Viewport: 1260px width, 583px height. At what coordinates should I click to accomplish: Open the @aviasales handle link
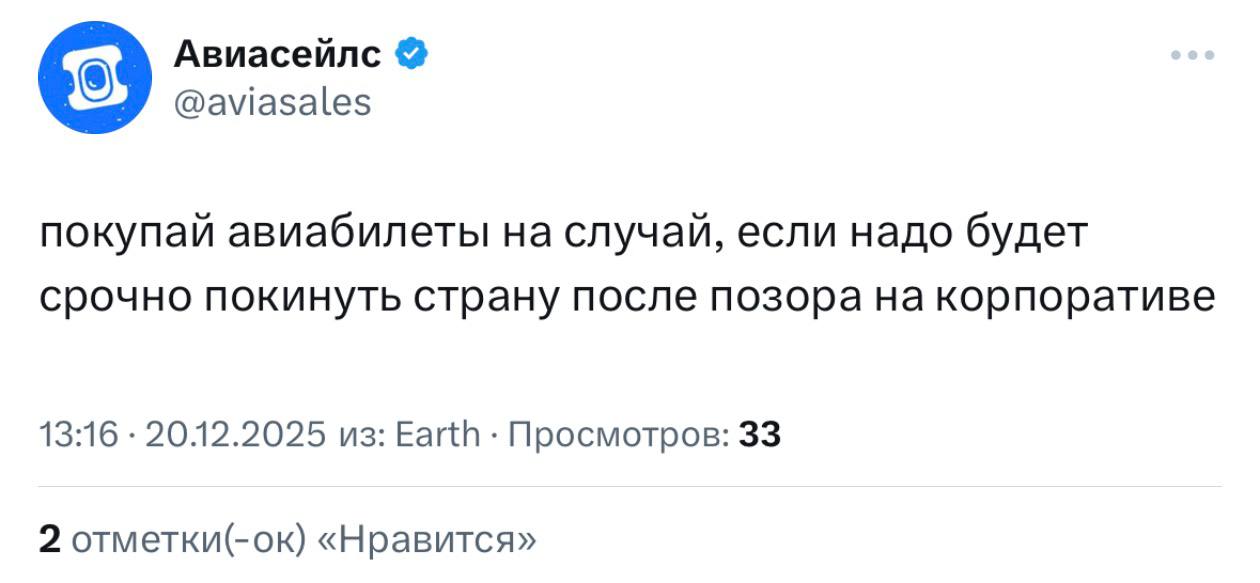pyautogui.click(x=272, y=101)
